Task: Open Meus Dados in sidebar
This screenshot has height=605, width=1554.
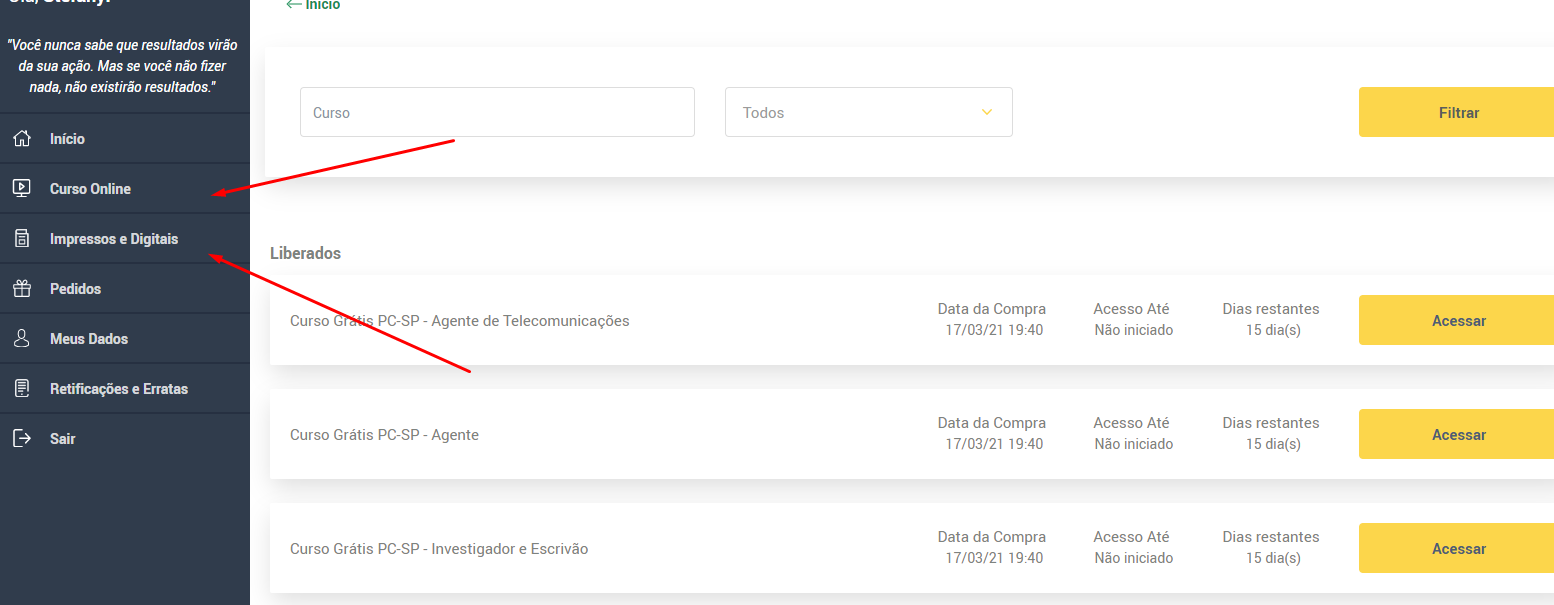Action: [x=125, y=339]
